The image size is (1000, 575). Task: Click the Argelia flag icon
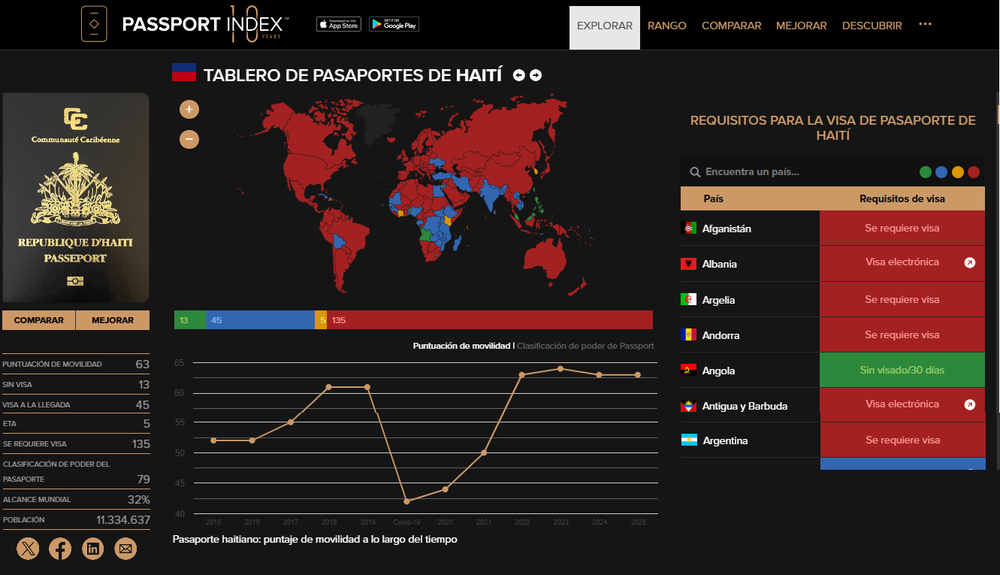pyautogui.click(x=689, y=299)
